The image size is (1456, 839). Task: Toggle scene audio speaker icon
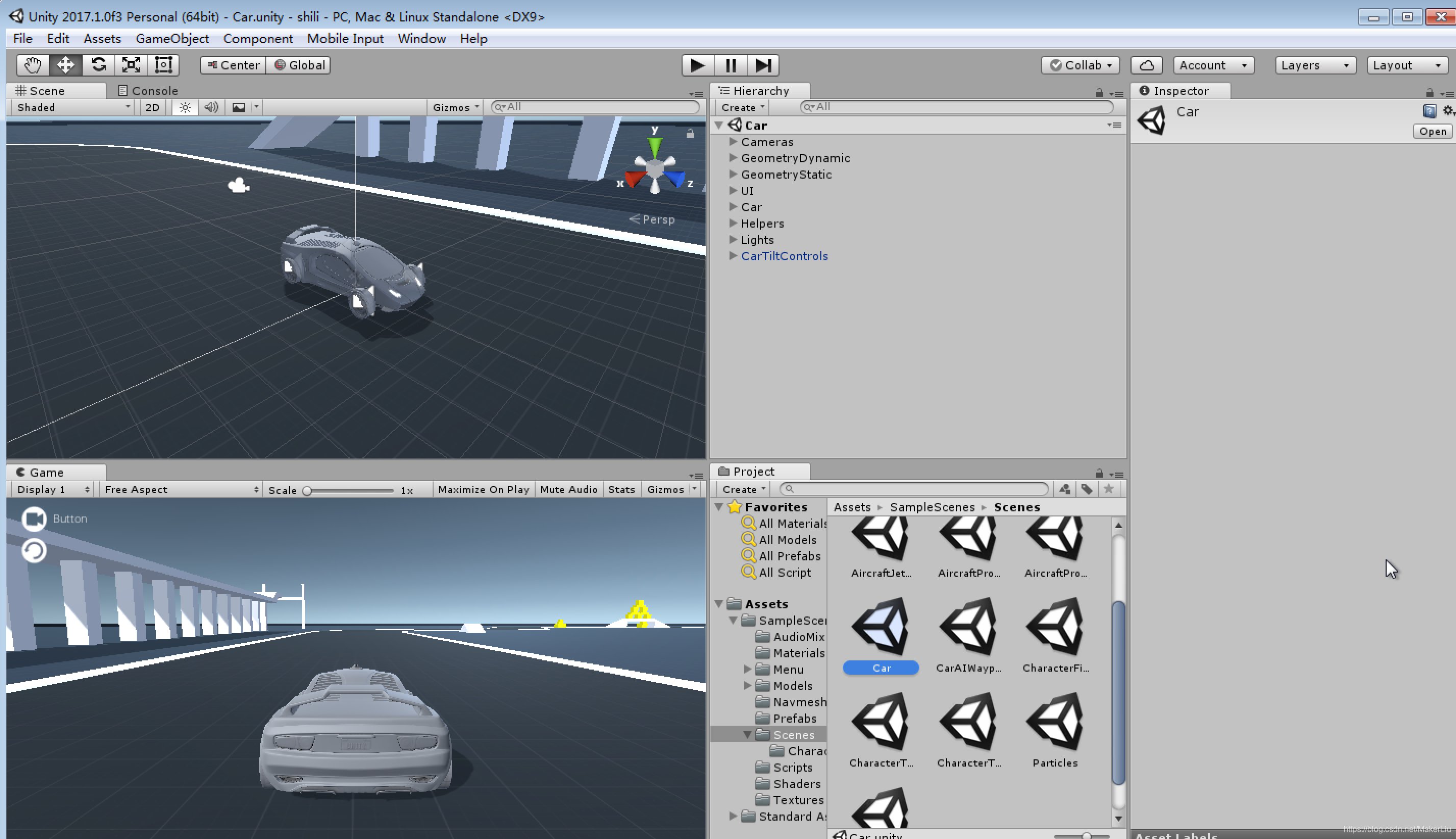pos(211,107)
